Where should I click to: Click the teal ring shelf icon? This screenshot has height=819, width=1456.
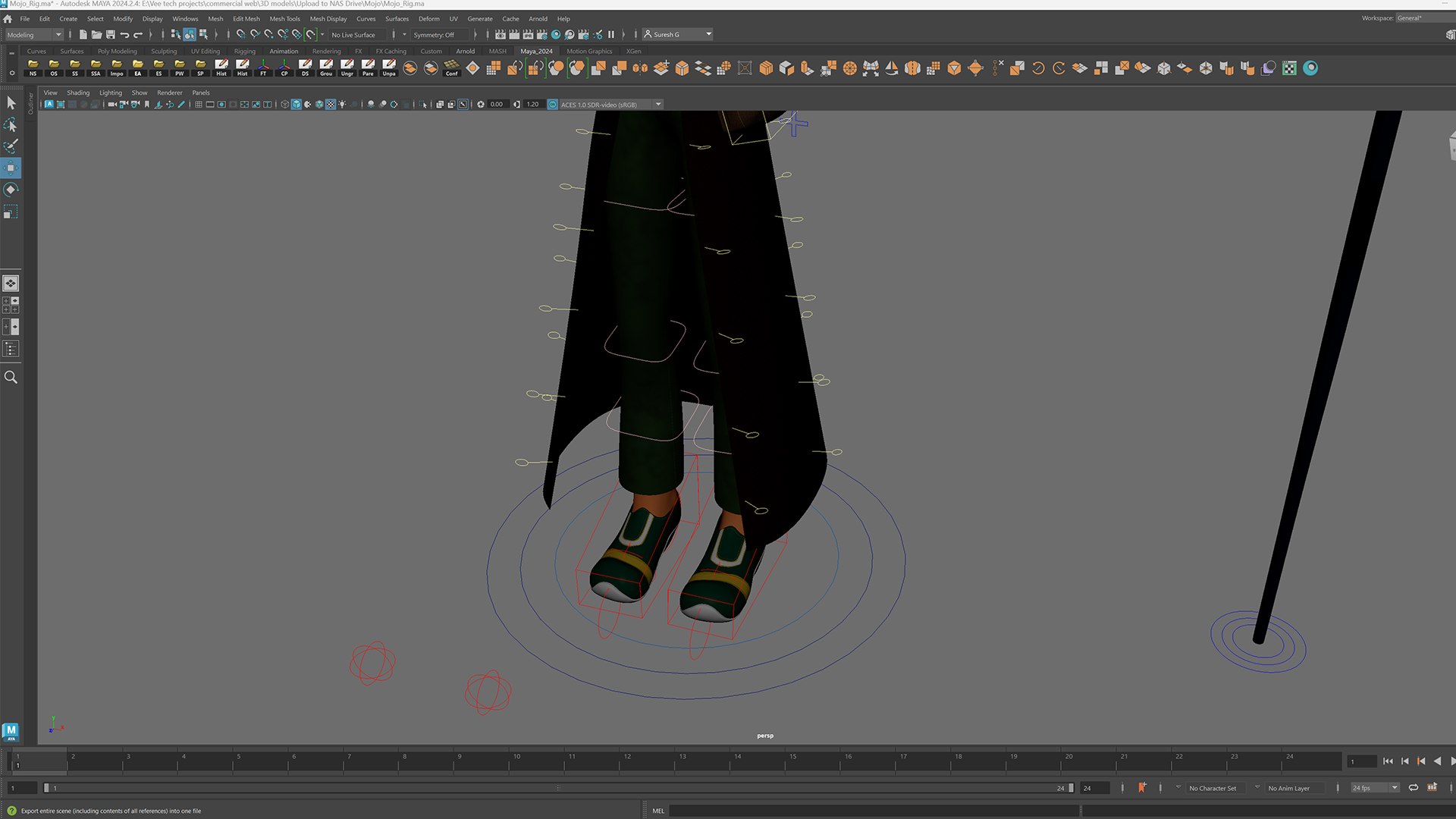(x=1310, y=68)
